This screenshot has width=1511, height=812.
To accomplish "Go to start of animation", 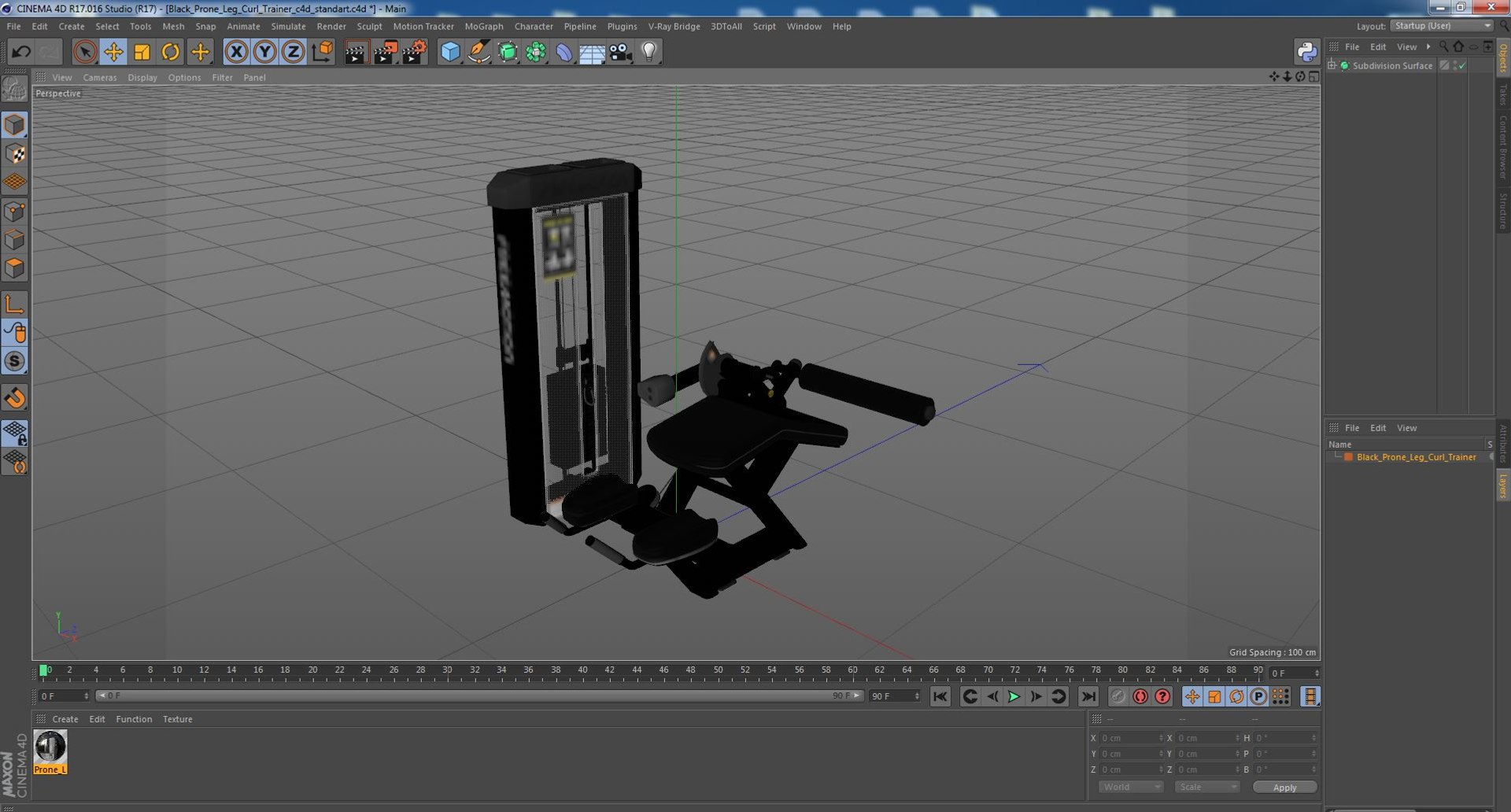I will (x=940, y=696).
